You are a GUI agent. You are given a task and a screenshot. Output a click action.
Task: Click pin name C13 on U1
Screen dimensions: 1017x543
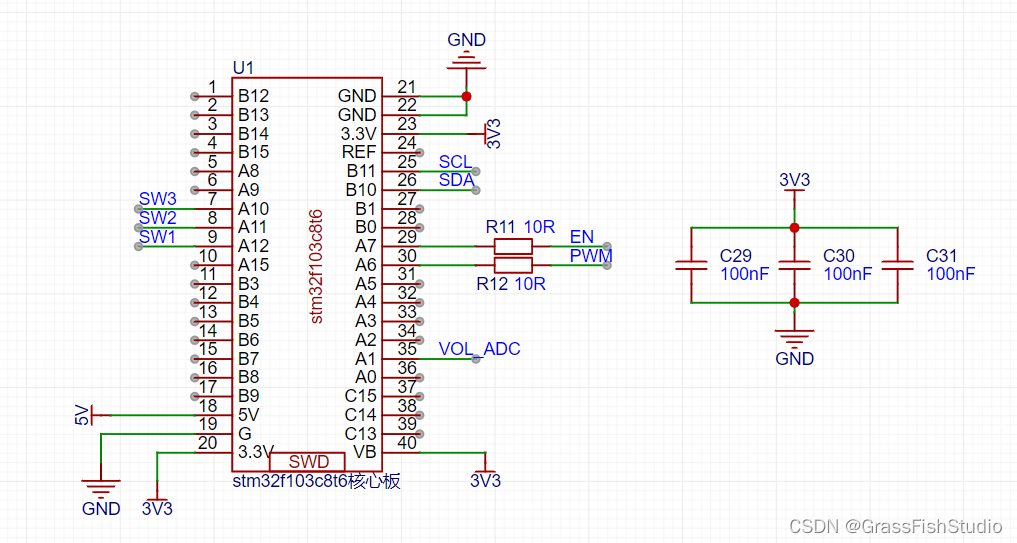tap(361, 433)
